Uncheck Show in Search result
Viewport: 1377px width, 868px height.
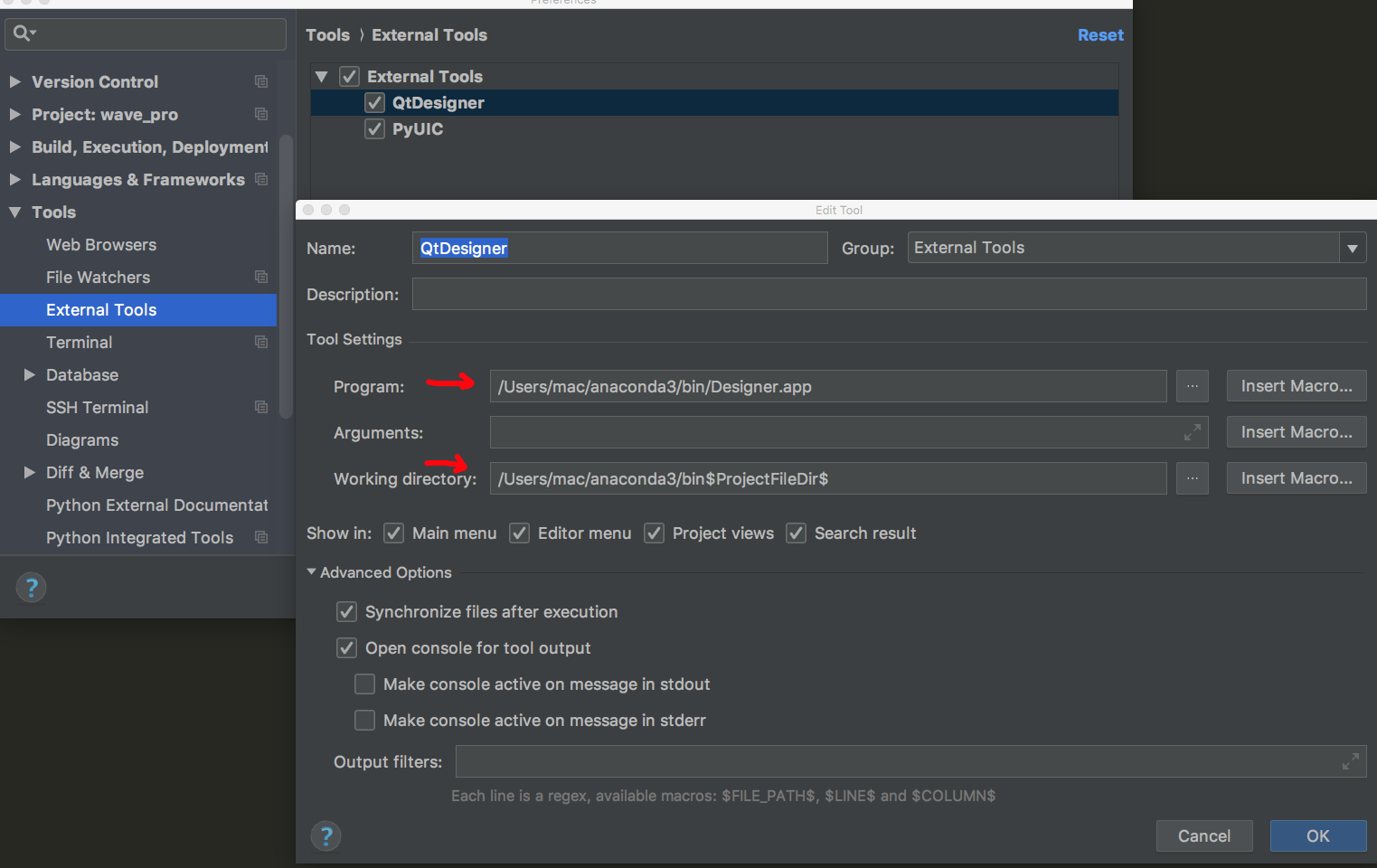(x=796, y=533)
